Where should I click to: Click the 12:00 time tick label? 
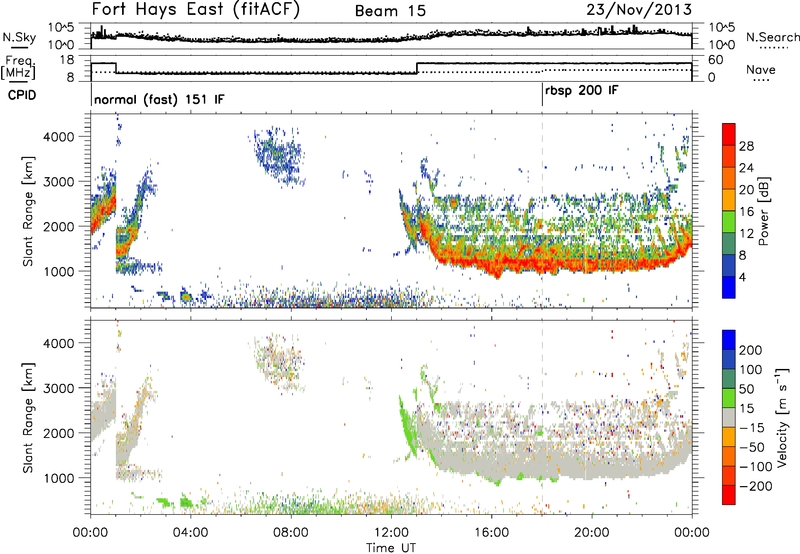(x=391, y=533)
